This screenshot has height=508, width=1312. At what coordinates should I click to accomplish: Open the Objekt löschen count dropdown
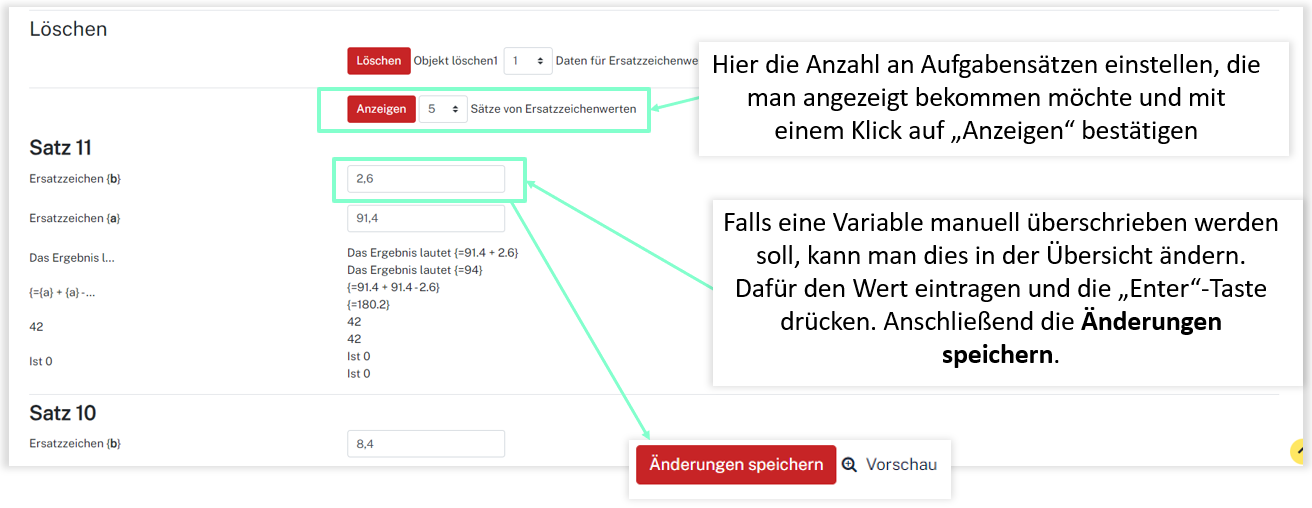click(x=527, y=61)
